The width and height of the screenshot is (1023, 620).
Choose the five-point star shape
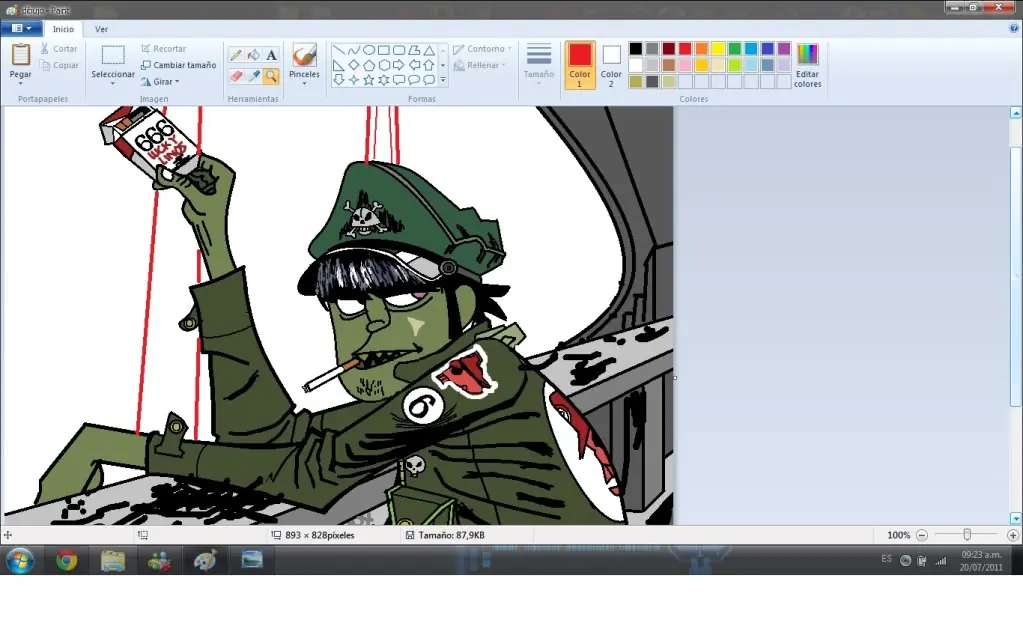tap(369, 80)
